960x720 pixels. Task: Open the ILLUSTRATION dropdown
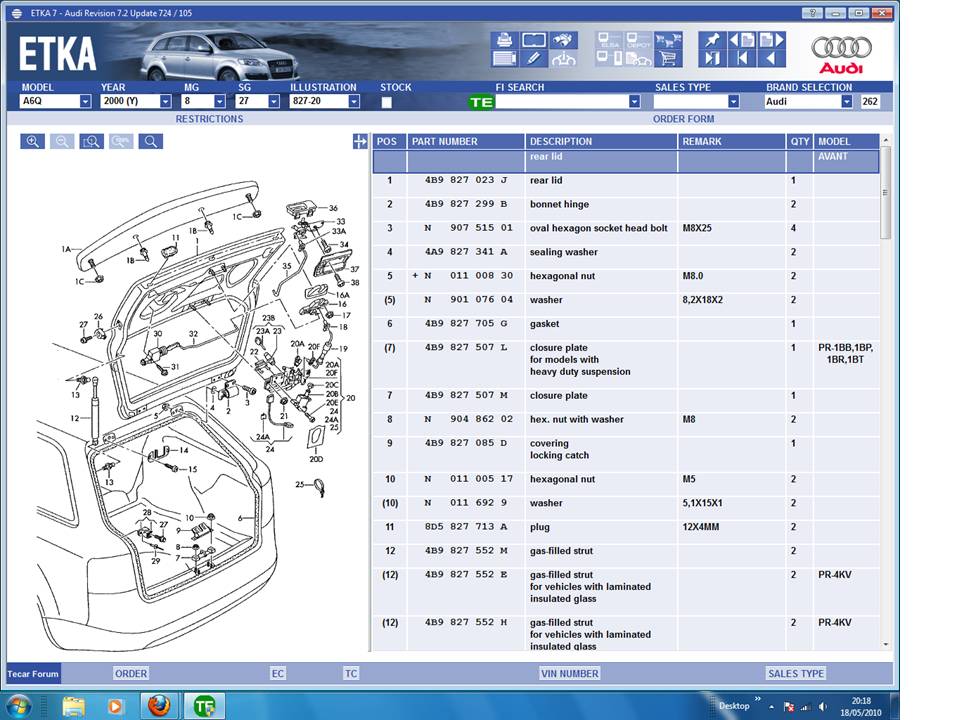tap(354, 102)
